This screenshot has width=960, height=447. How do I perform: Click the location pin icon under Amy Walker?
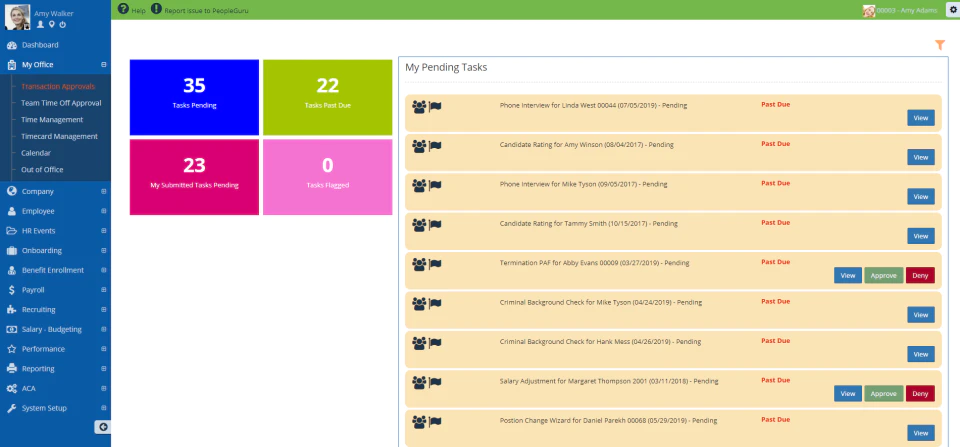point(52,24)
